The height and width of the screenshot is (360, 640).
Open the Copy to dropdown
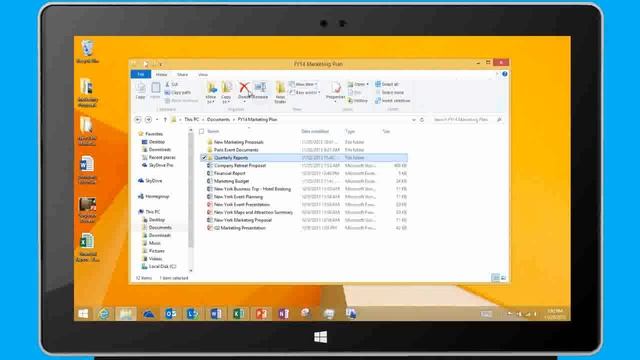(226, 93)
